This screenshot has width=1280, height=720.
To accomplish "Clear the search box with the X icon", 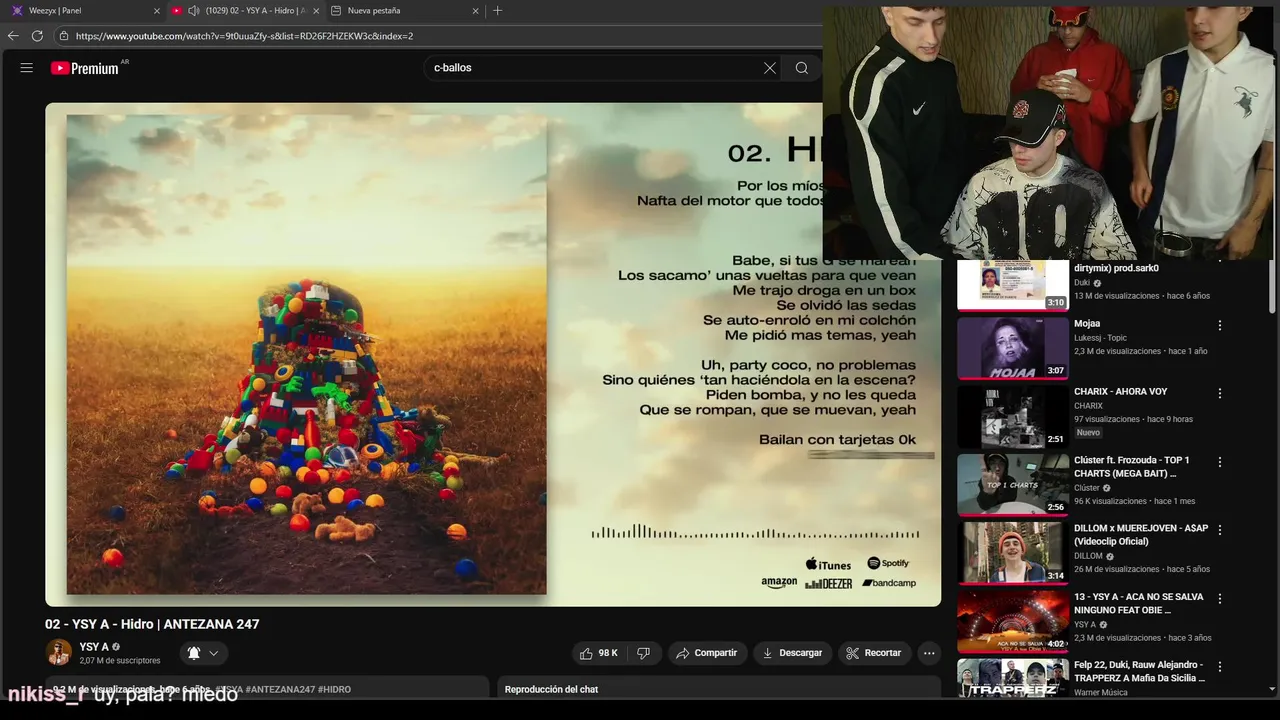I will coord(770,68).
